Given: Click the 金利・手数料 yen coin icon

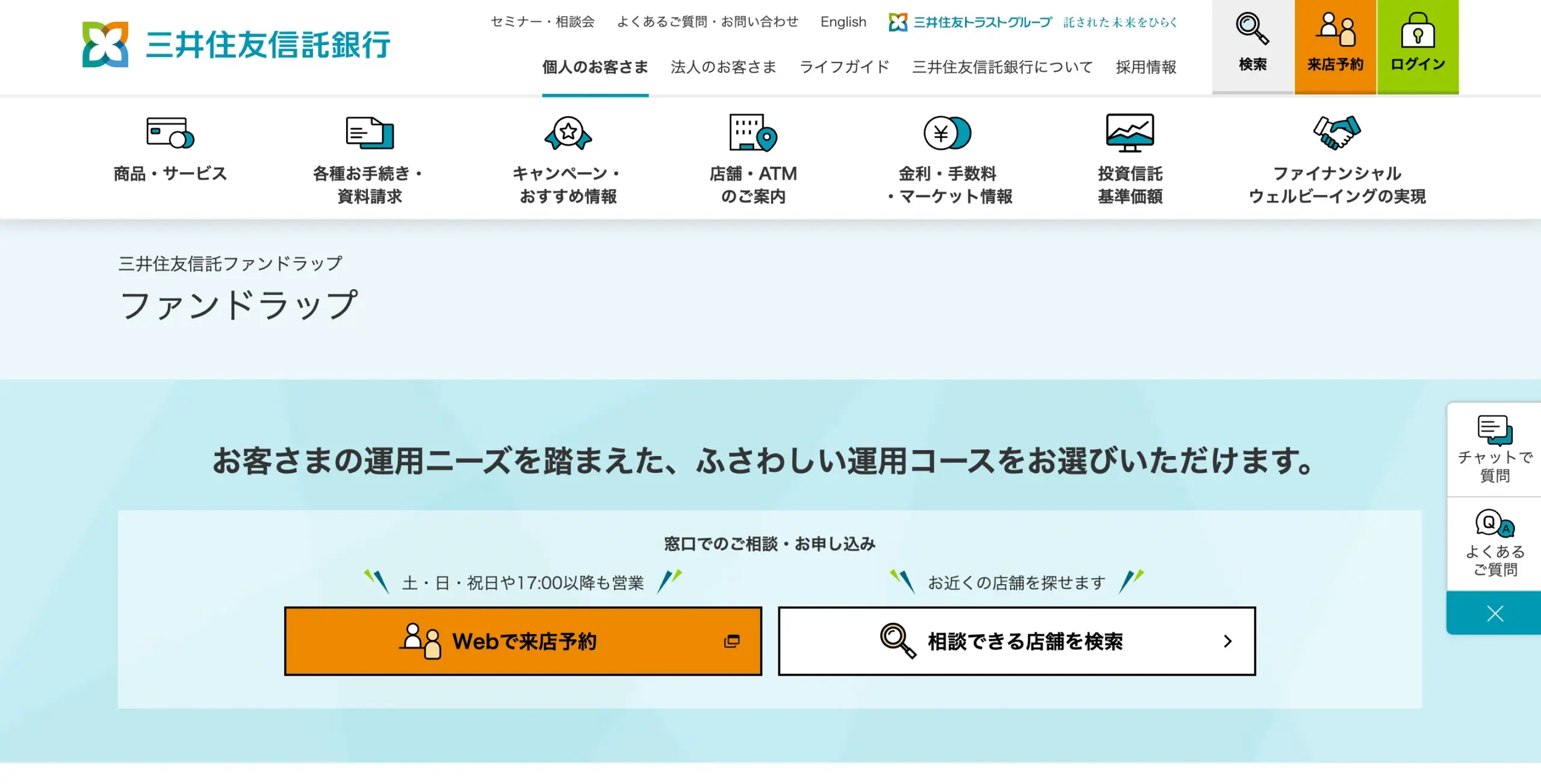Looking at the screenshot, I should point(947,132).
